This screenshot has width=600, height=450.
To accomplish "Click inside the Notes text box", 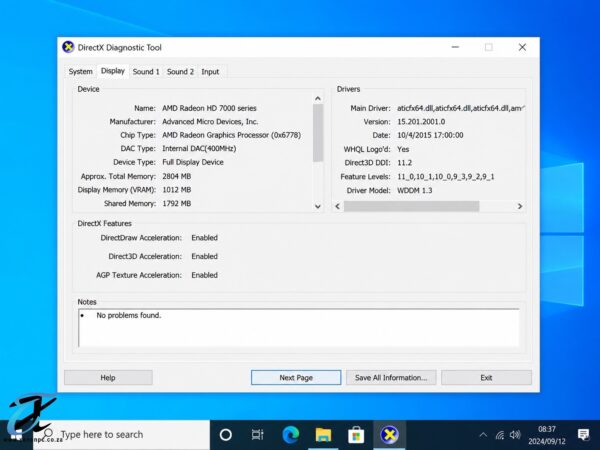I will pos(298,328).
